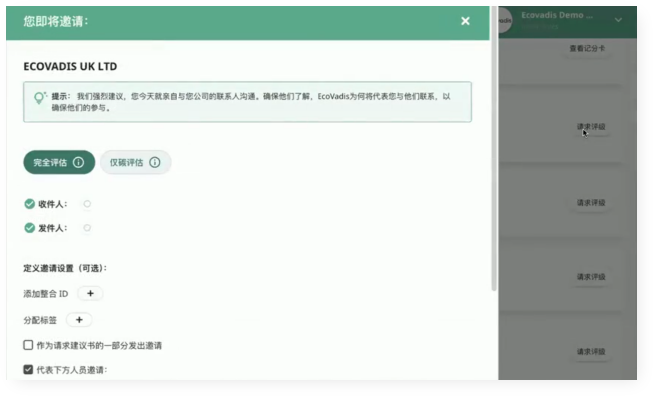Click the dialog's vertical scrollbar
Image resolution: width=653 pixels, height=396 pixels.
[x=494, y=148]
